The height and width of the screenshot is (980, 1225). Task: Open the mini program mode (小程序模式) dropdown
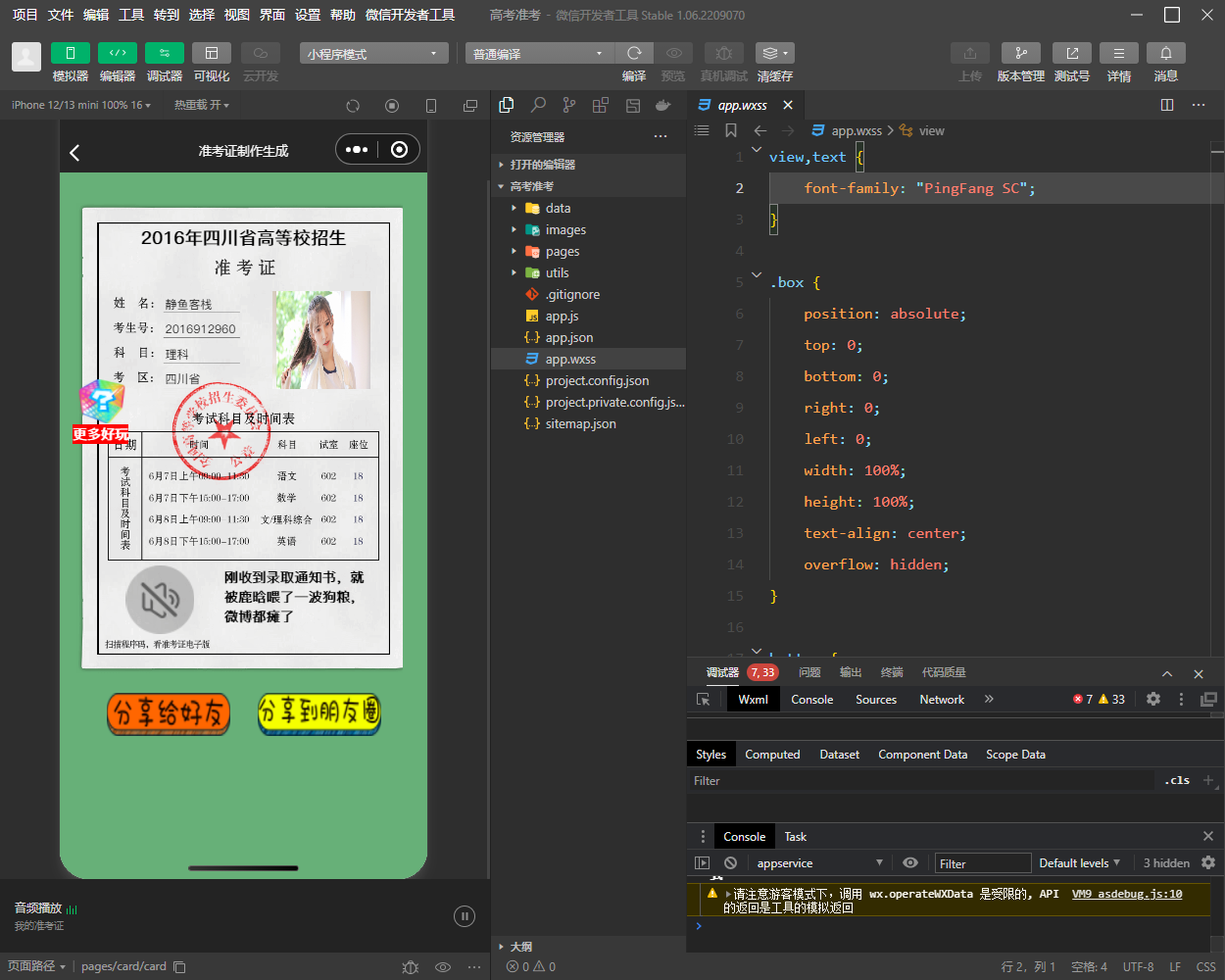[373, 54]
